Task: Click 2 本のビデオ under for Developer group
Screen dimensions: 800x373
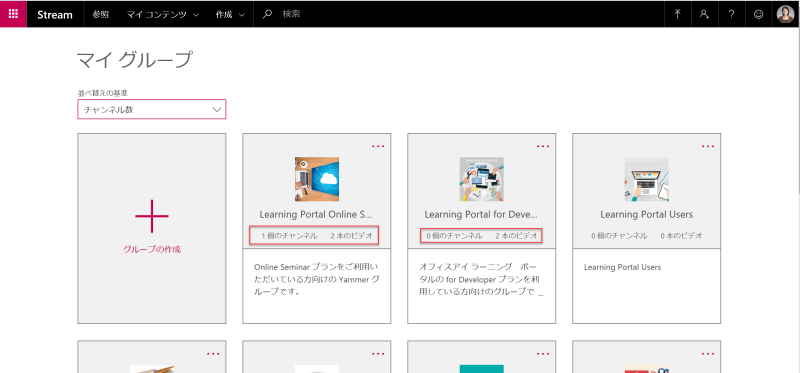Action: click(x=516, y=236)
